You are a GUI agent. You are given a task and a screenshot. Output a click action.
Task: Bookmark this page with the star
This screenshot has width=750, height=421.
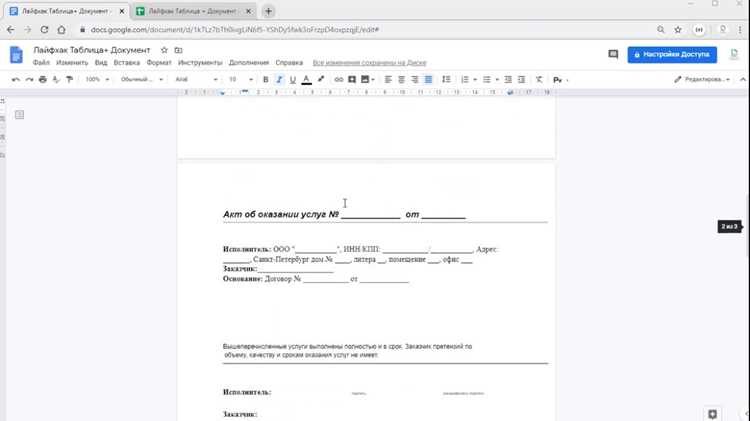pyautogui.click(x=678, y=30)
